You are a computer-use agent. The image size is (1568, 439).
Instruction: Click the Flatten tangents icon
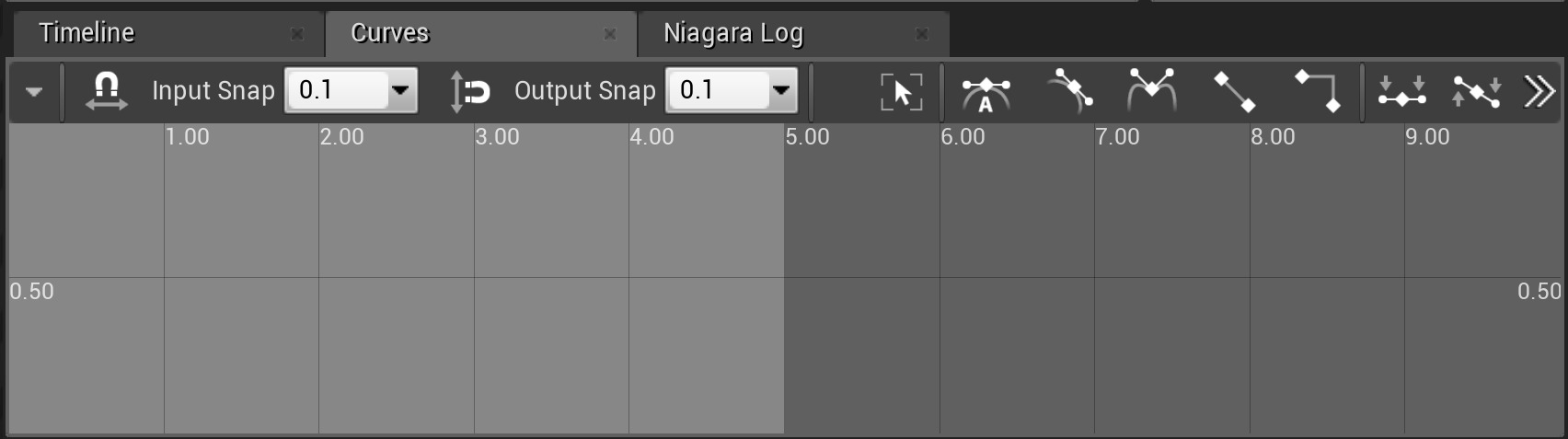click(x=1401, y=91)
